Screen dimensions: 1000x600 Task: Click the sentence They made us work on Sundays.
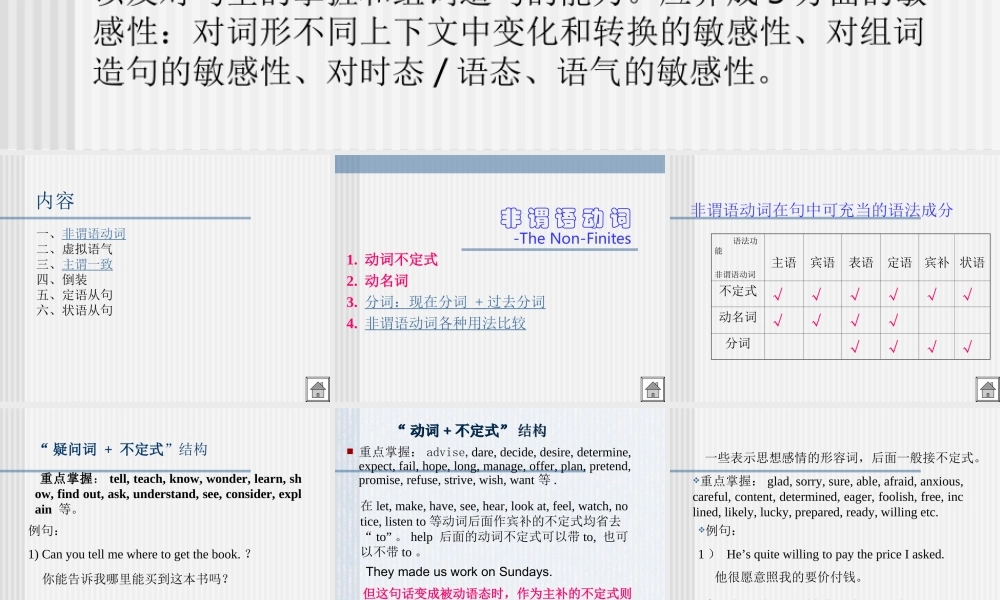click(459, 572)
